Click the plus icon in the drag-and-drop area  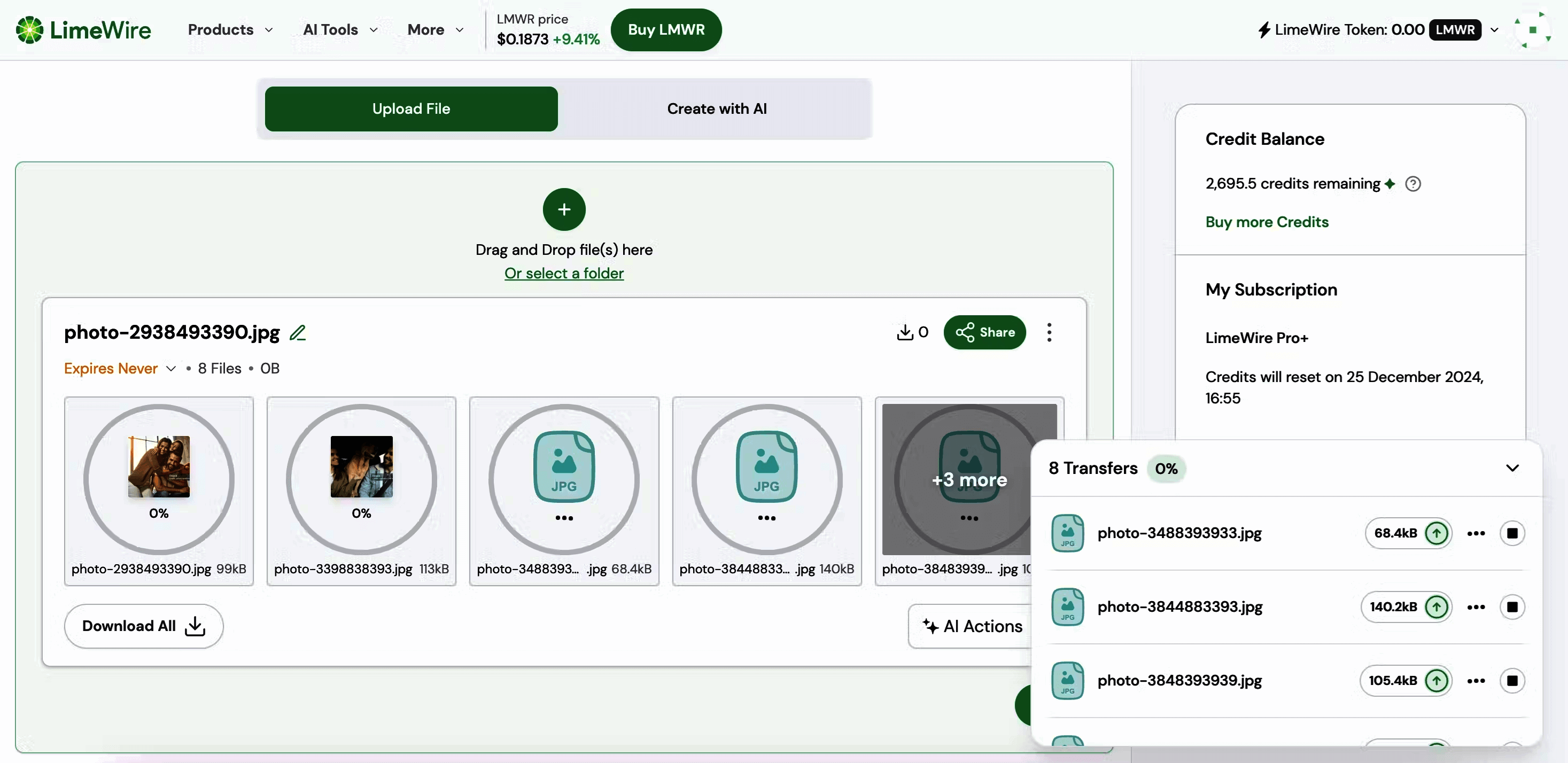point(563,209)
